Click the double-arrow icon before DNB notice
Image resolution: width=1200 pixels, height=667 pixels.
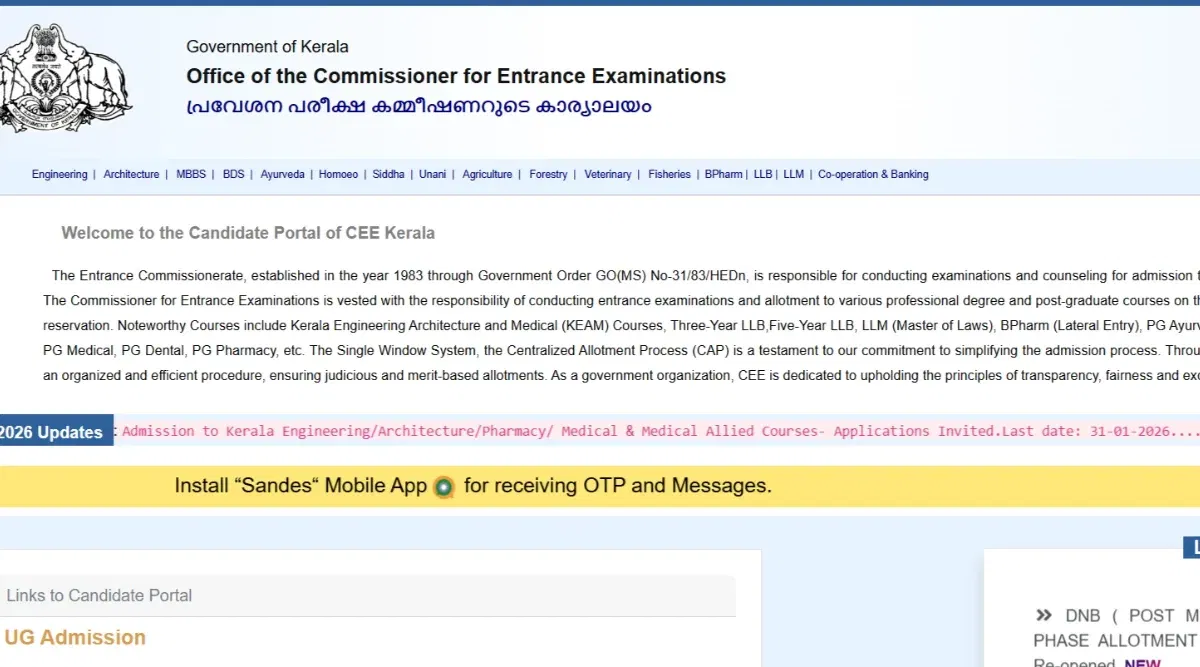(x=1044, y=615)
